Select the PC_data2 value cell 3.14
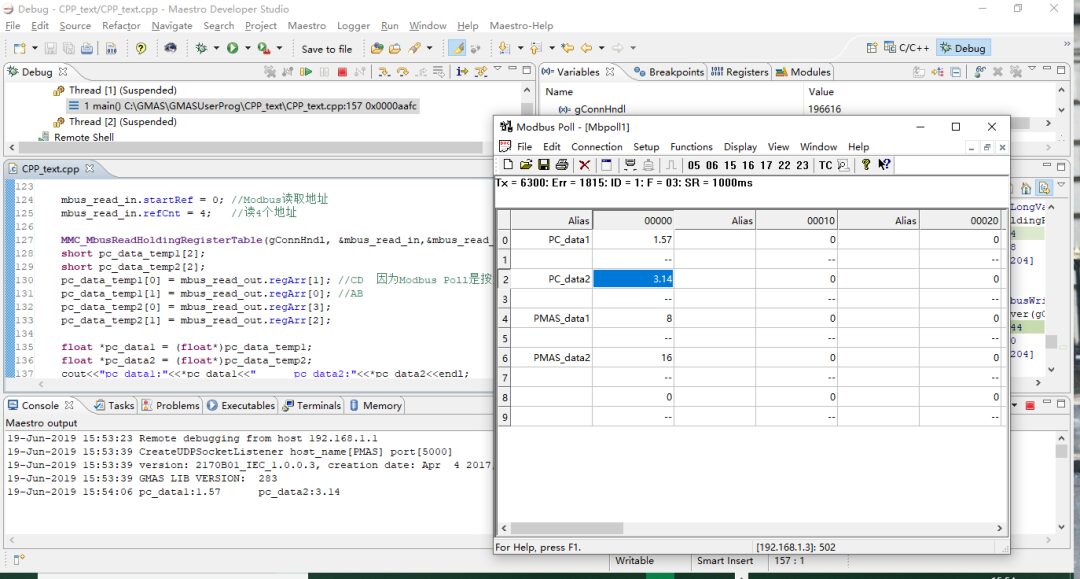The image size is (1080, 579). (633, 279)
